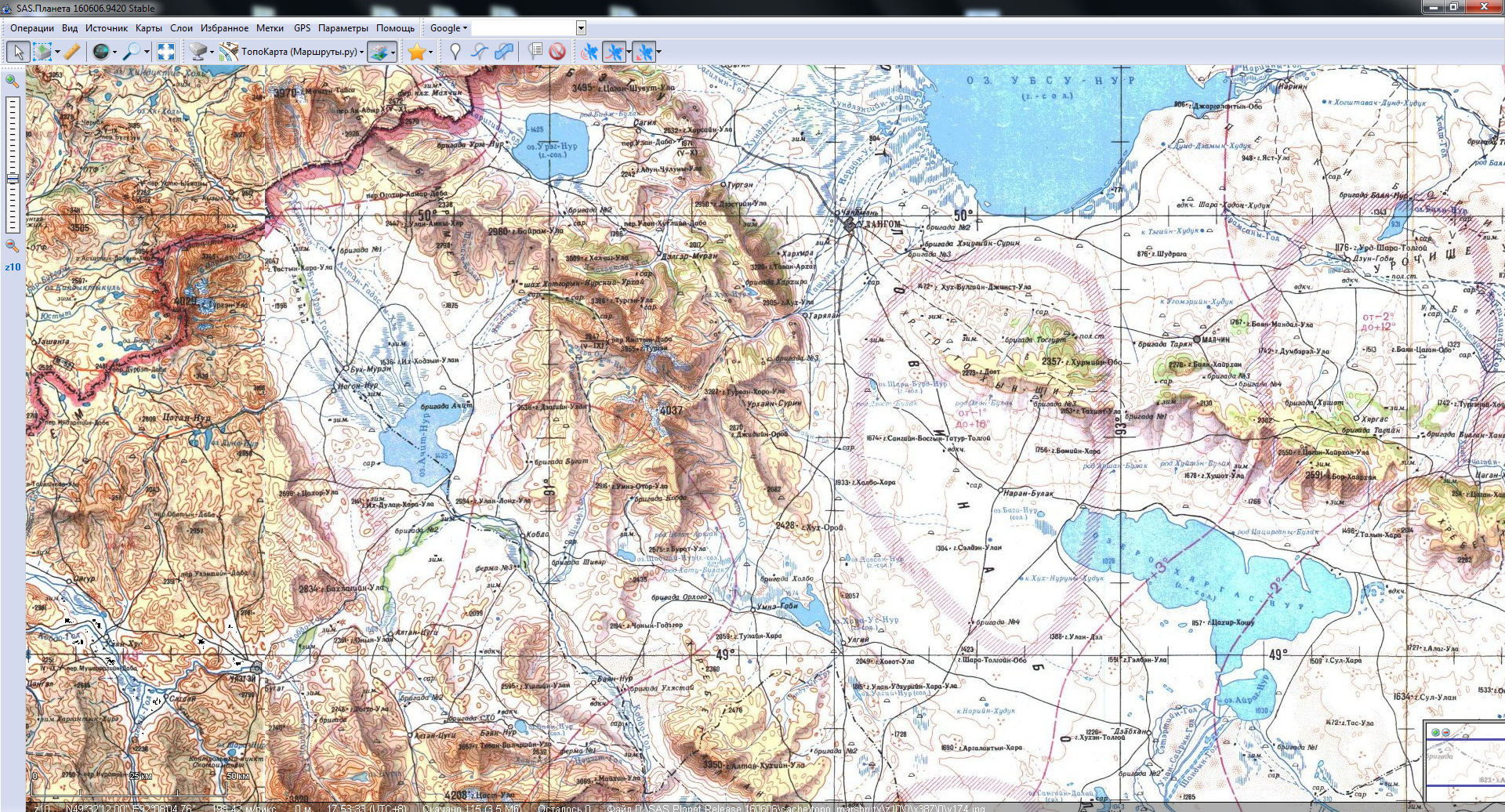
Task: Expand the search field history arrow
Action: [581, 28]
